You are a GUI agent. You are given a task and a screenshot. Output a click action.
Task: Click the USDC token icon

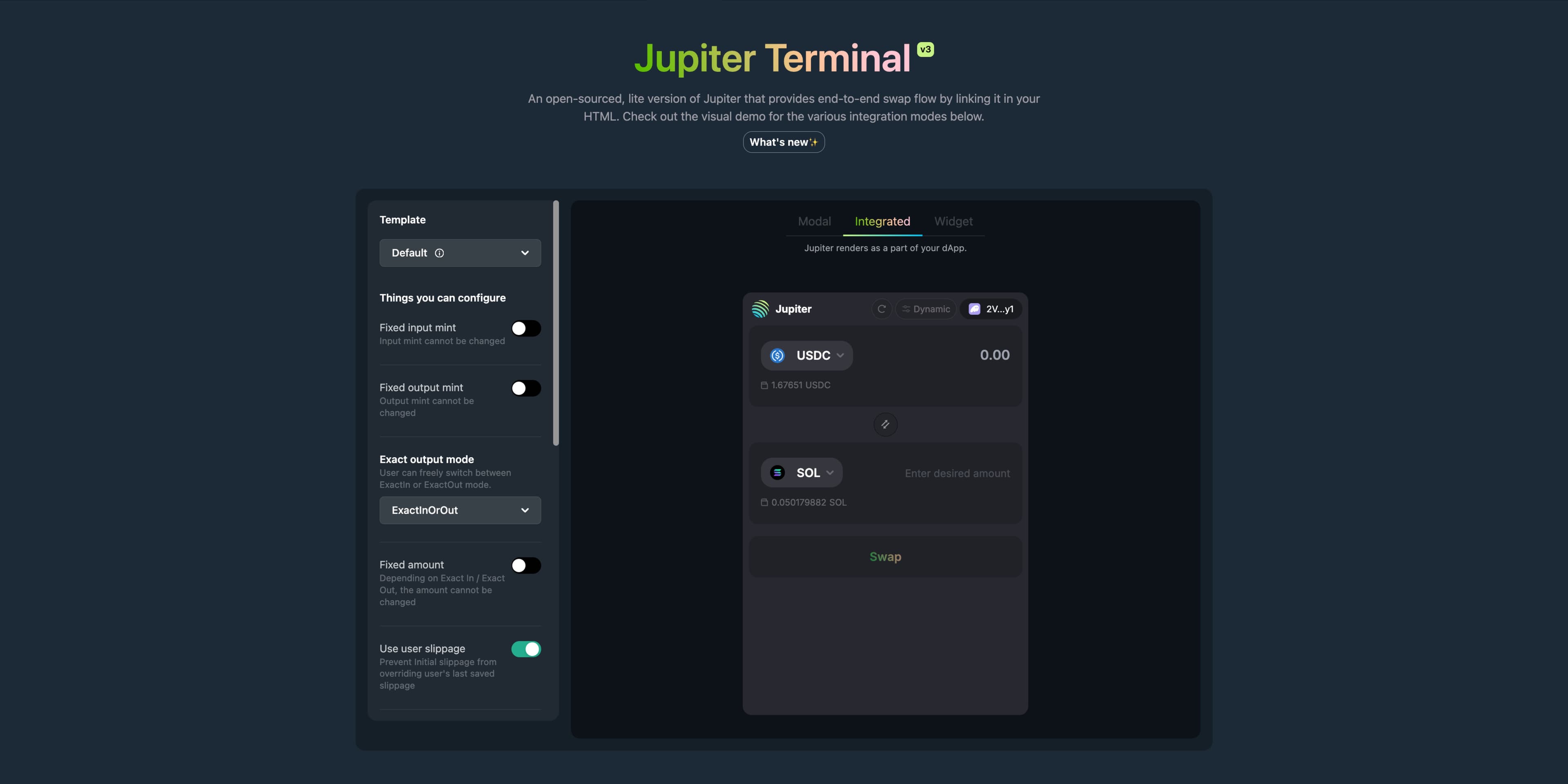tap(777, 356)
